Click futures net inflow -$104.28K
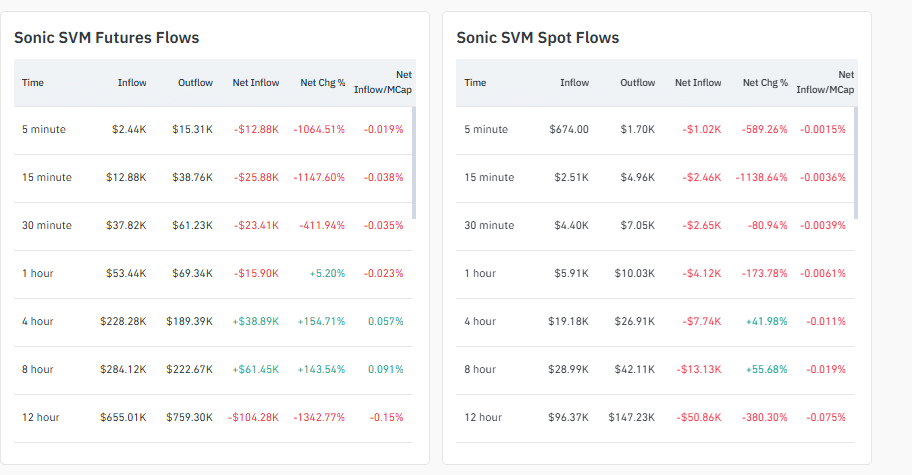This screenshot has height=475, width=912. click(253, 417)
